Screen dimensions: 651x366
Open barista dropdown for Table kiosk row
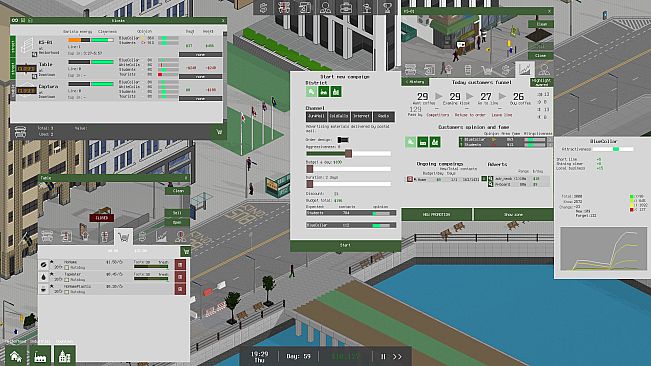pos(201,76)
